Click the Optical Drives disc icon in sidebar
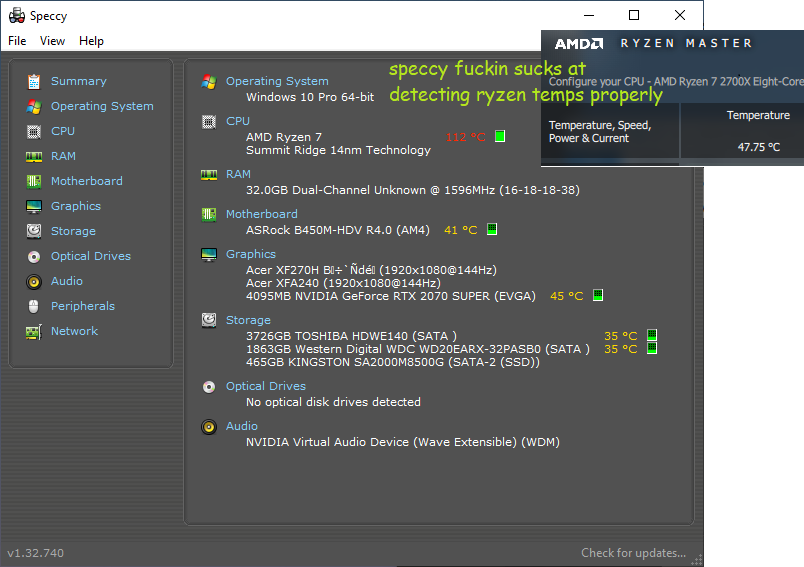 point(34,256)
